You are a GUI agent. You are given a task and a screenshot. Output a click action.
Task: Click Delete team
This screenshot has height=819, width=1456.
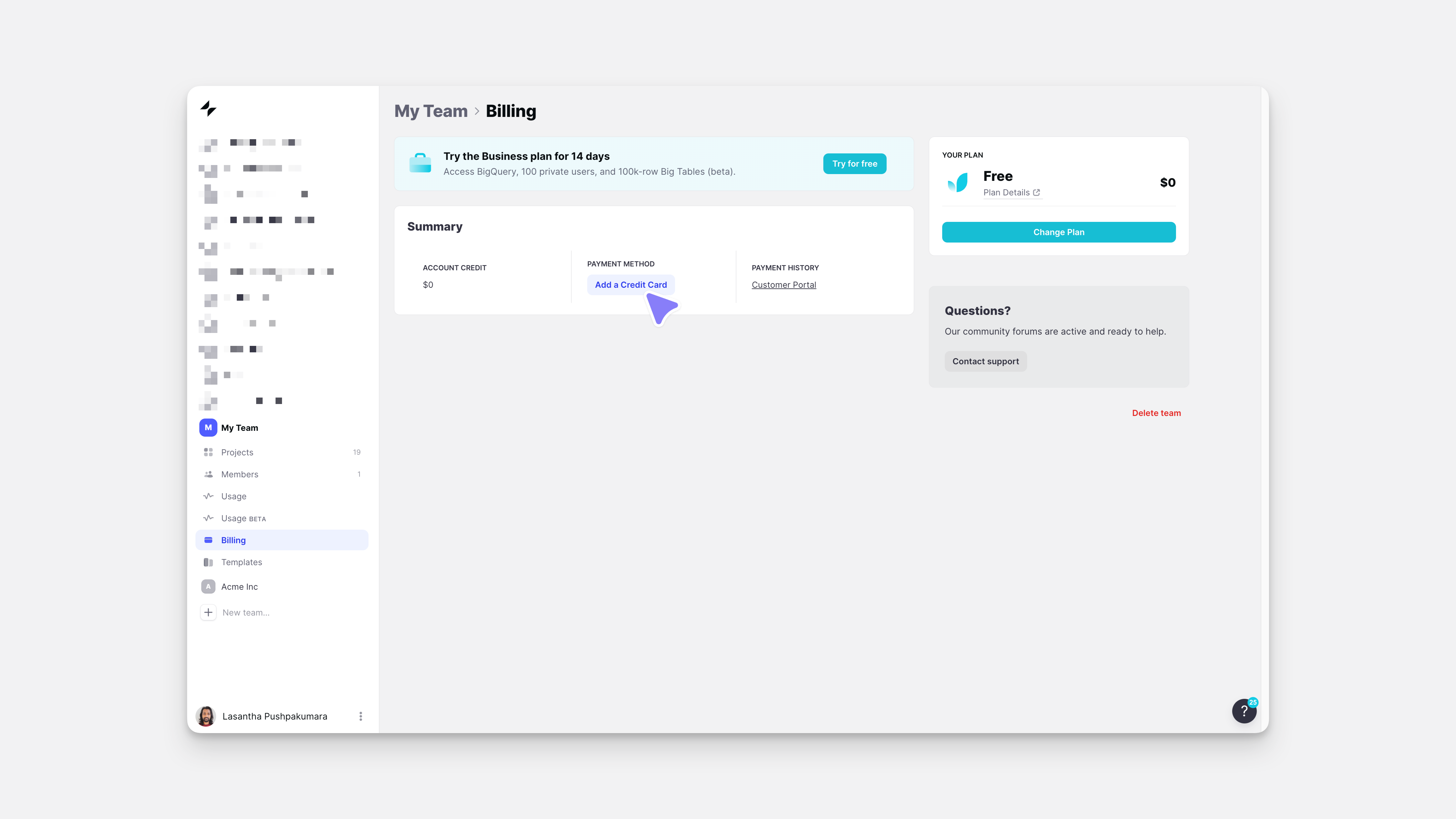[1156, 413]
